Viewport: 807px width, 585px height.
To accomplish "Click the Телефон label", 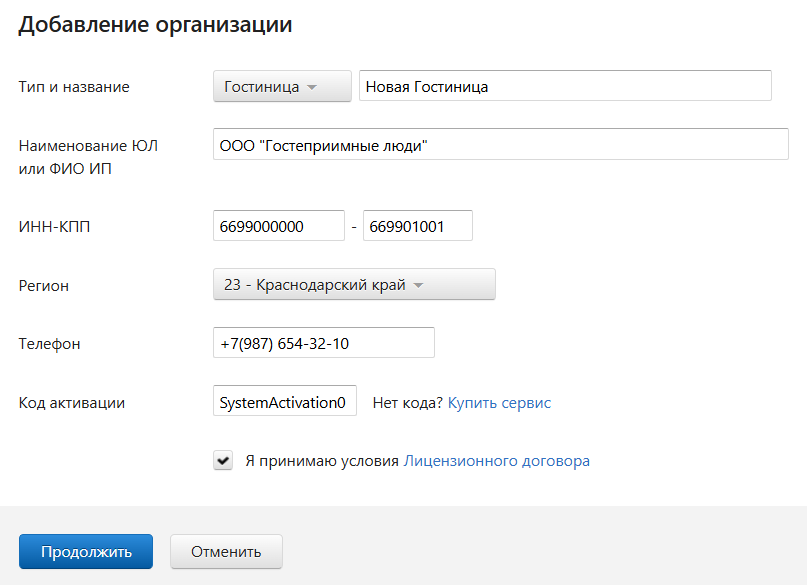I will (x=49, y=344).
